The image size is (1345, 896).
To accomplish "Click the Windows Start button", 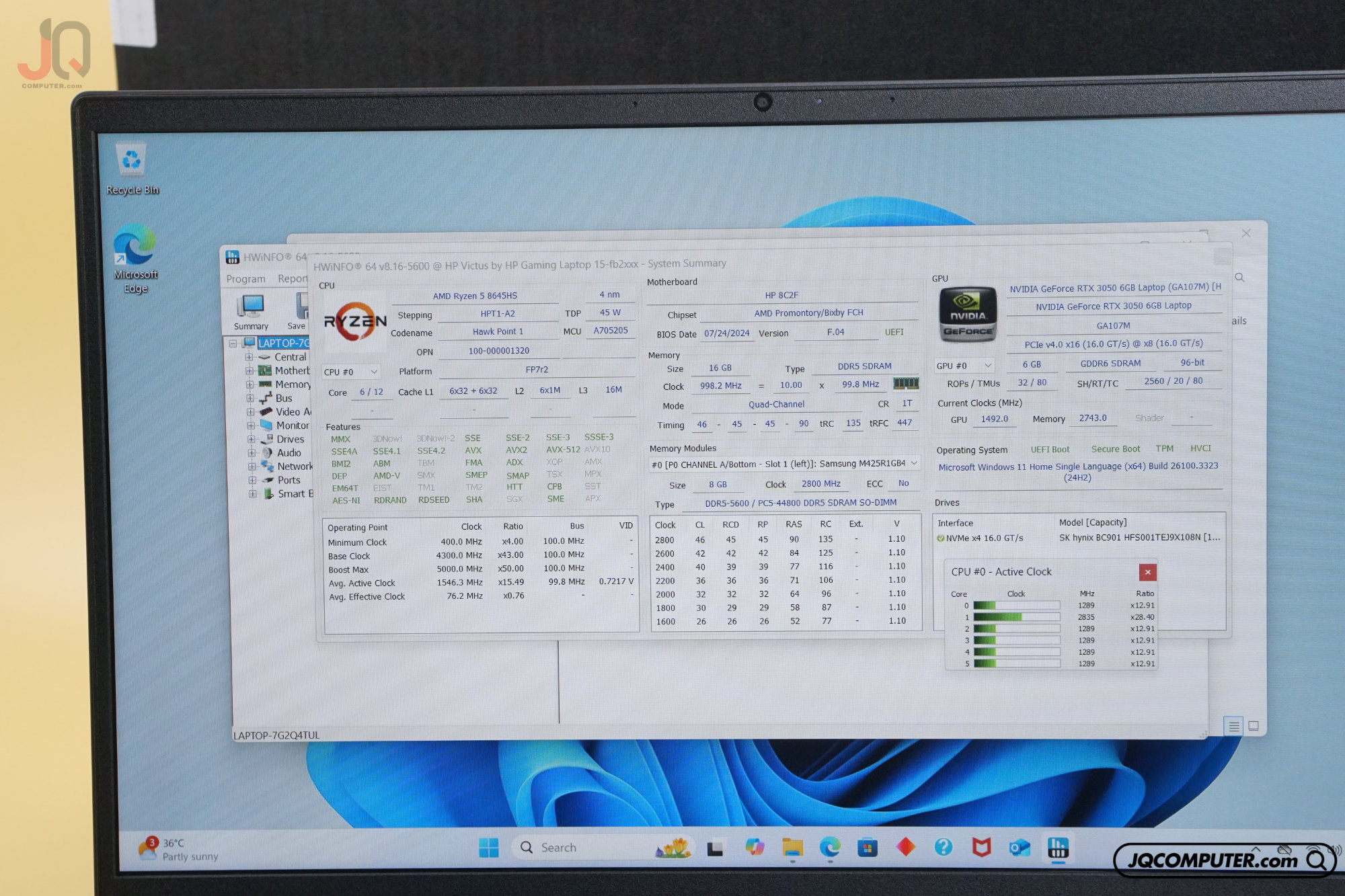I will tap(489, 848).
